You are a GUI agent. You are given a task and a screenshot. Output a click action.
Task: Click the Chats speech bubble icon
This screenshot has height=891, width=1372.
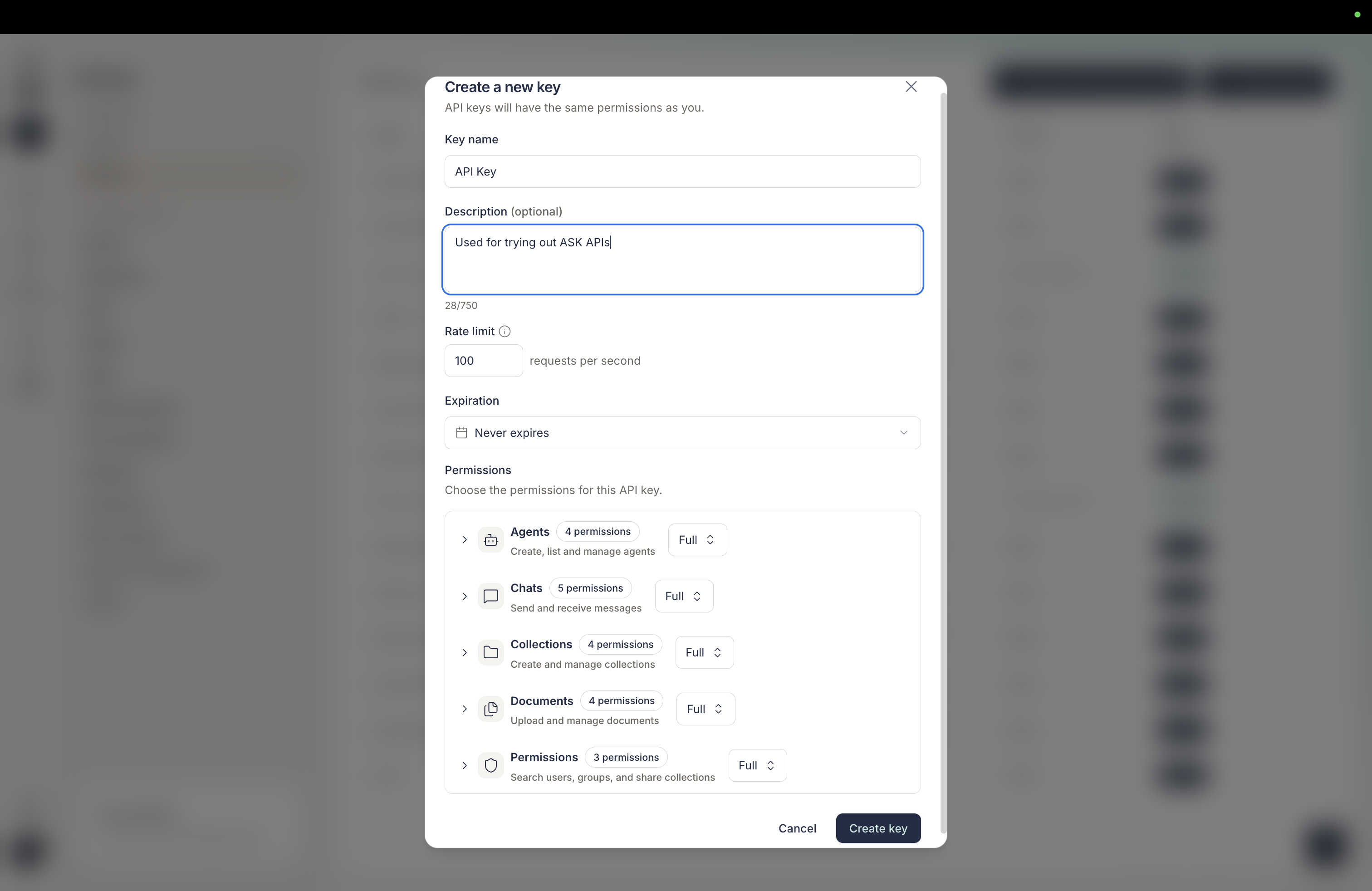[490, 597]
